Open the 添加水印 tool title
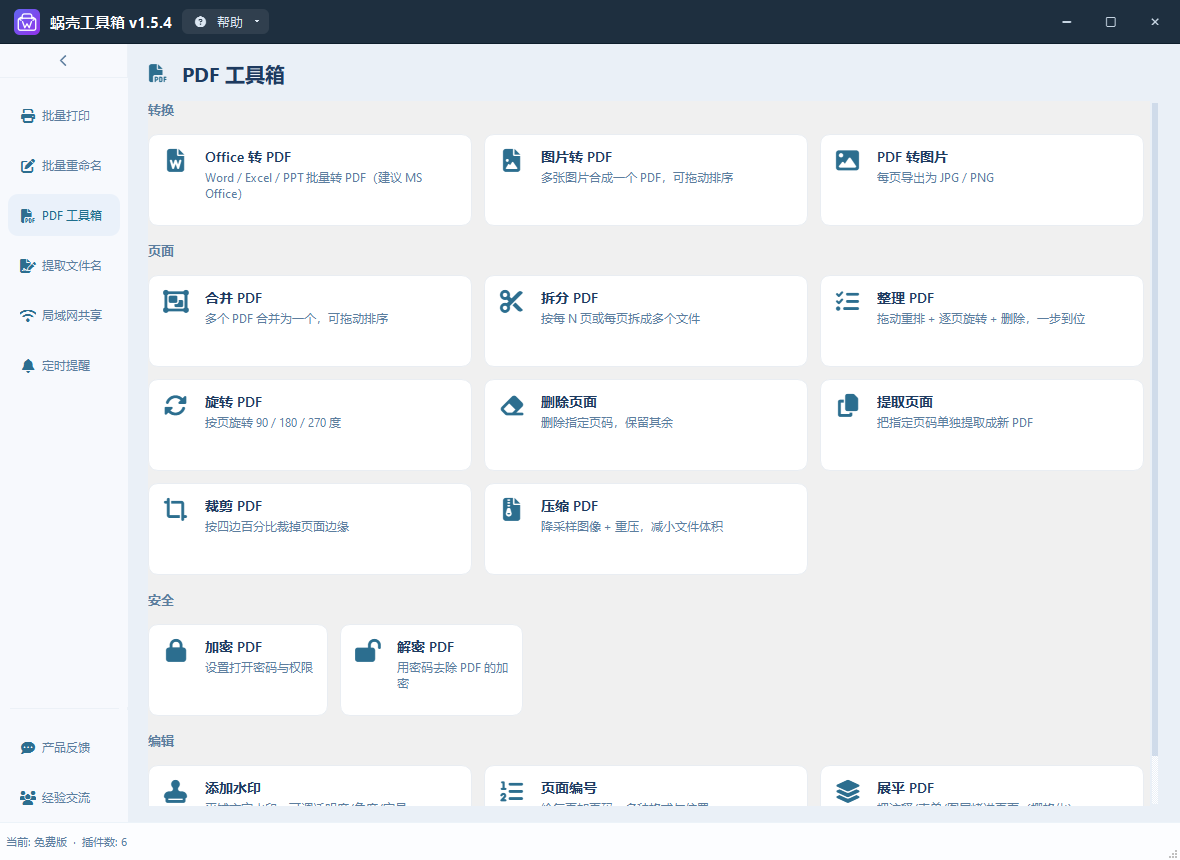The image size is (1180, 860). click(x=233, y=788)
